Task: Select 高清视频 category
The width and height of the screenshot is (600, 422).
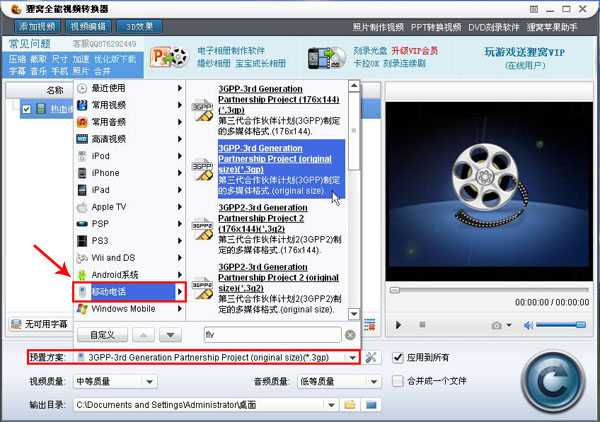Action: pos(130,139)
